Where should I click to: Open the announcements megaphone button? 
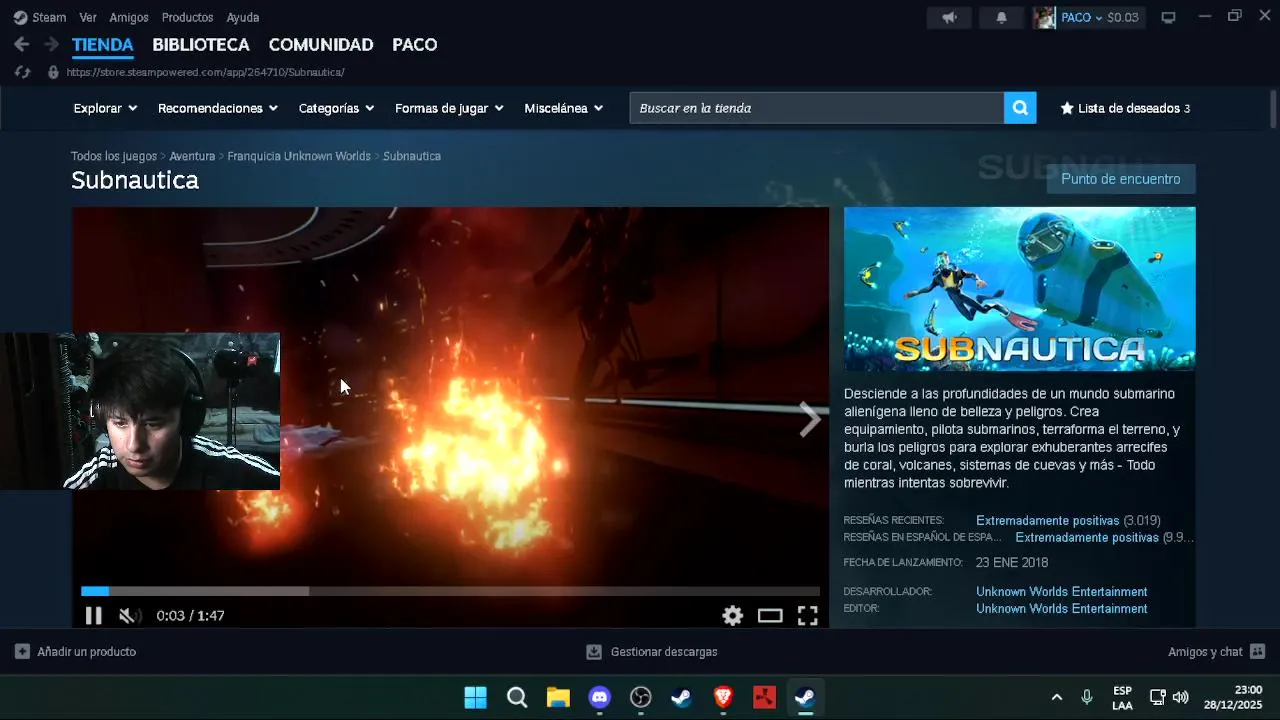point(949,17)
